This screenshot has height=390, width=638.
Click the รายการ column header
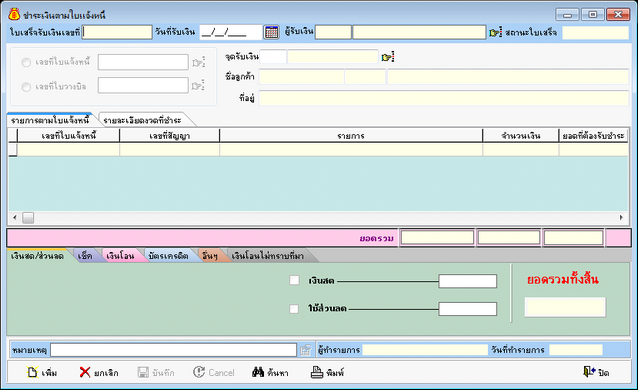click(x=351, y=136)
